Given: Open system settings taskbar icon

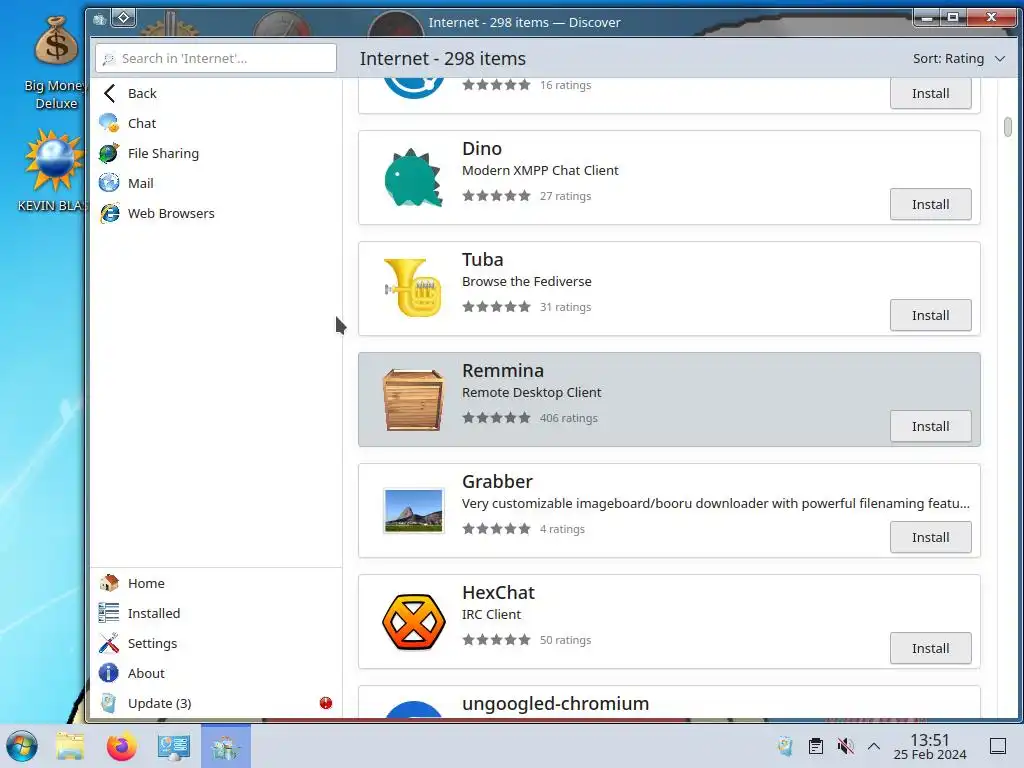Looking at the screenshot, I should coord(173,746).
